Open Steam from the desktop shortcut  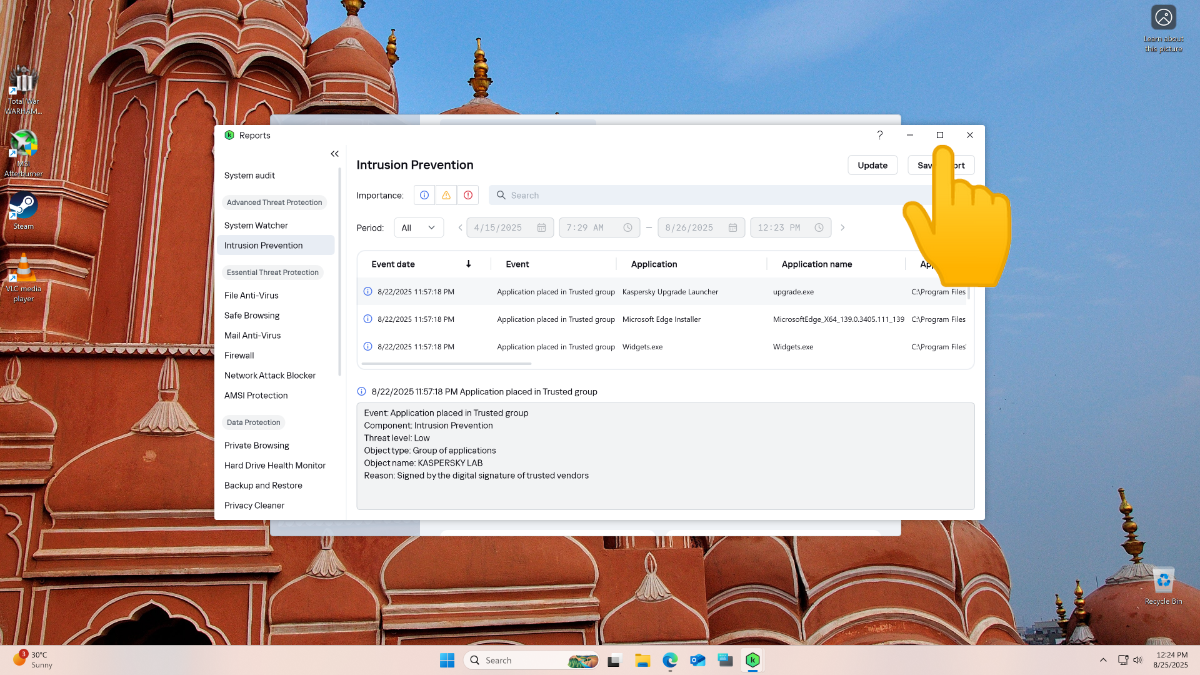(23, 210)
